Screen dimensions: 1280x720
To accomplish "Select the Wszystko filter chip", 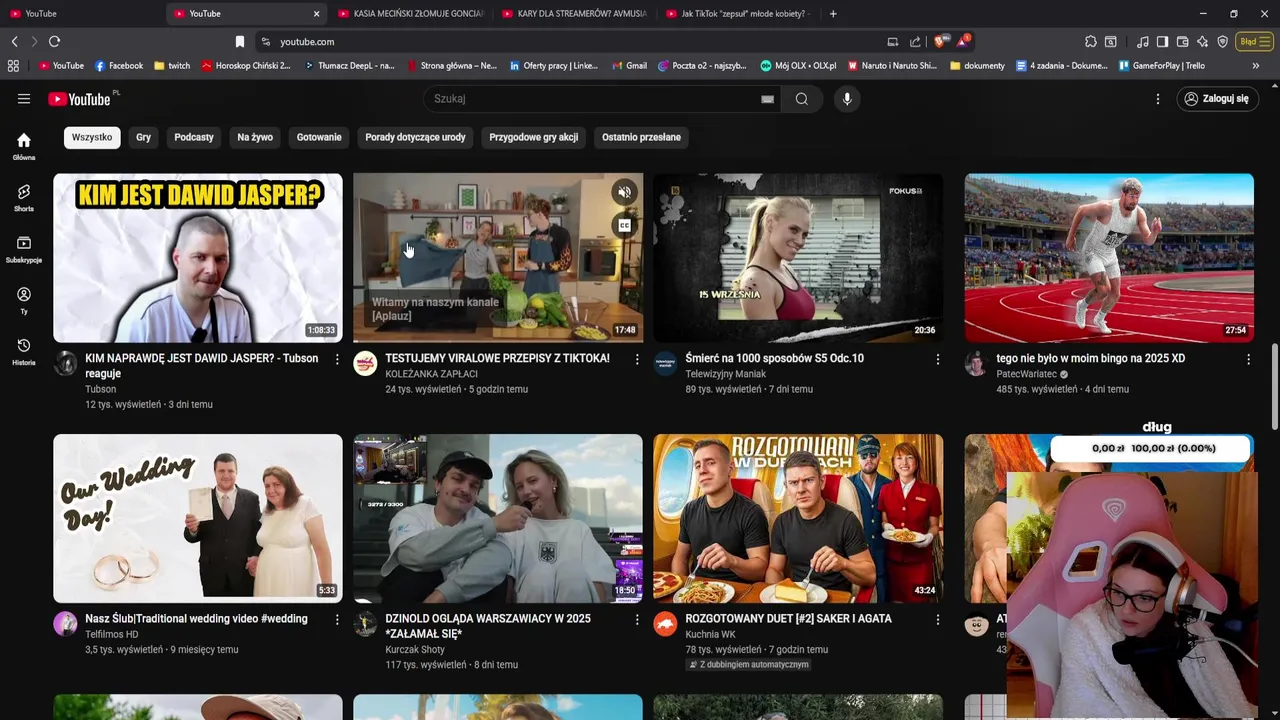I will coord(92,137).
